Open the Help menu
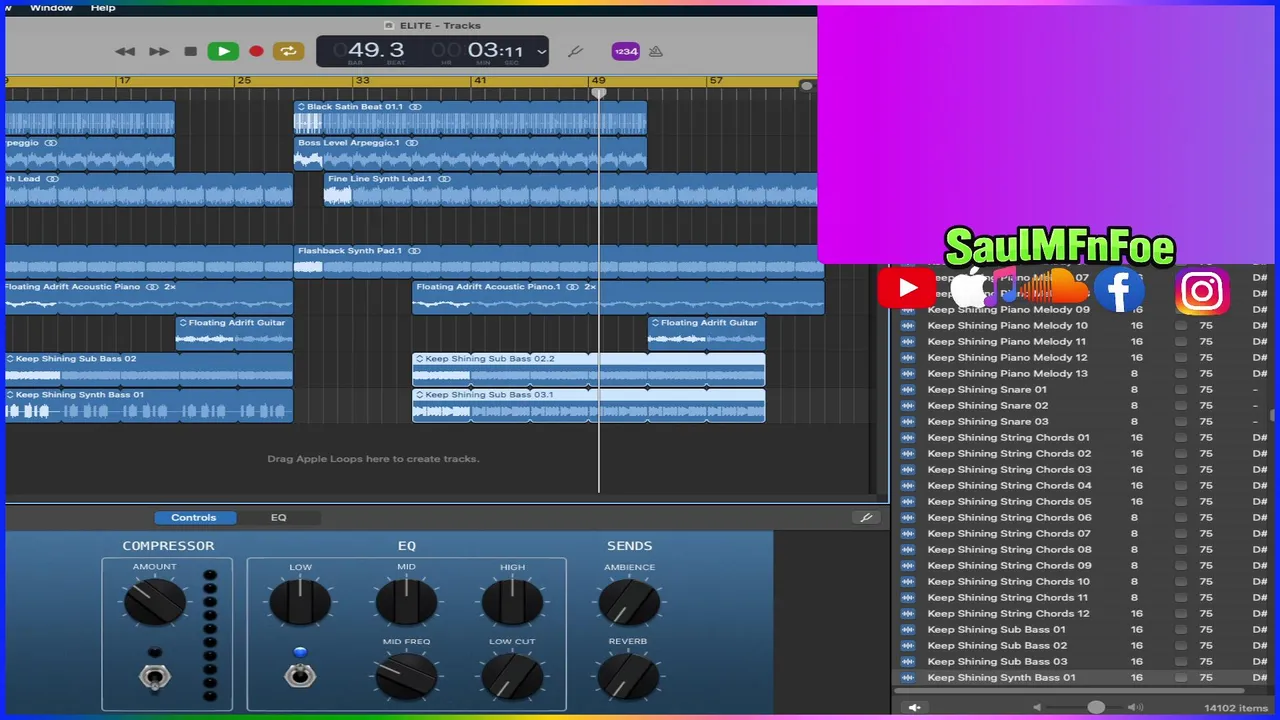This screenshot has height=720, width=1280. pos(103,7)
